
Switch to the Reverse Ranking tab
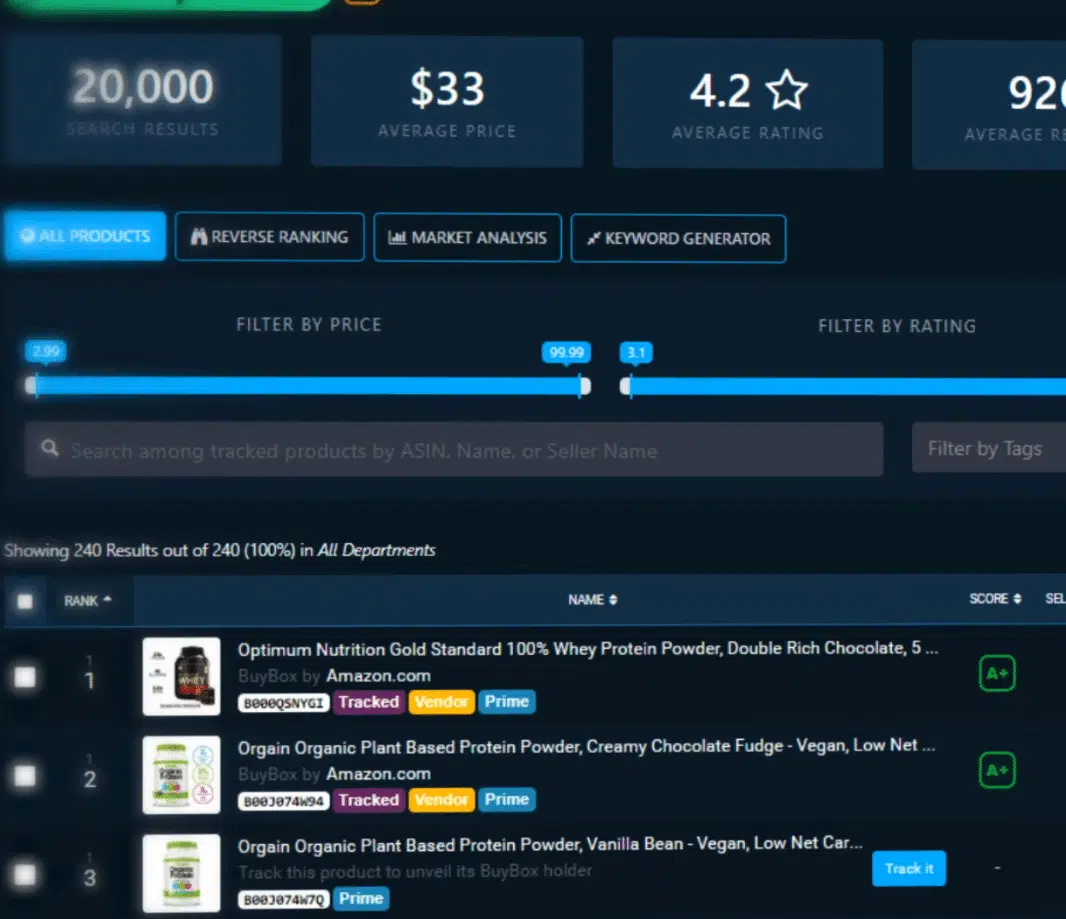click(x=269, y=237)
